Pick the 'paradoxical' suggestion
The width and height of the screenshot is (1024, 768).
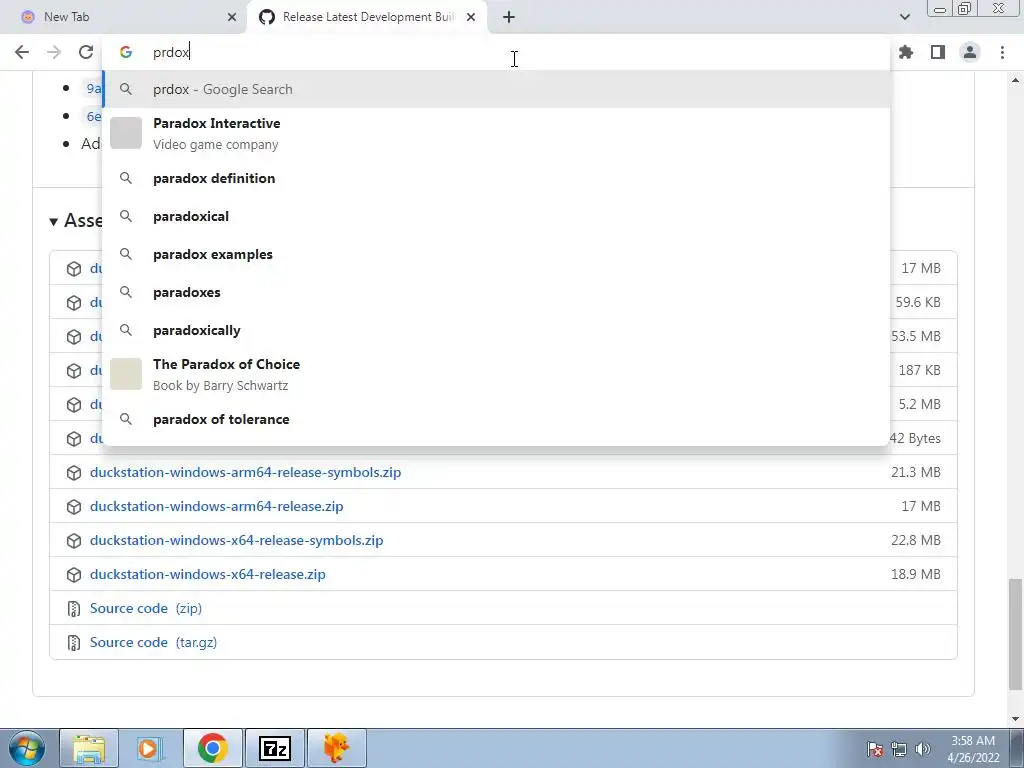[x=496, y=216]
